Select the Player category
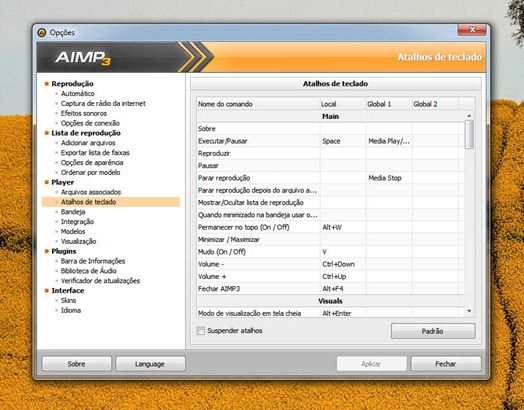The width and height of the screenshot is (524, 410). [62, 182]
